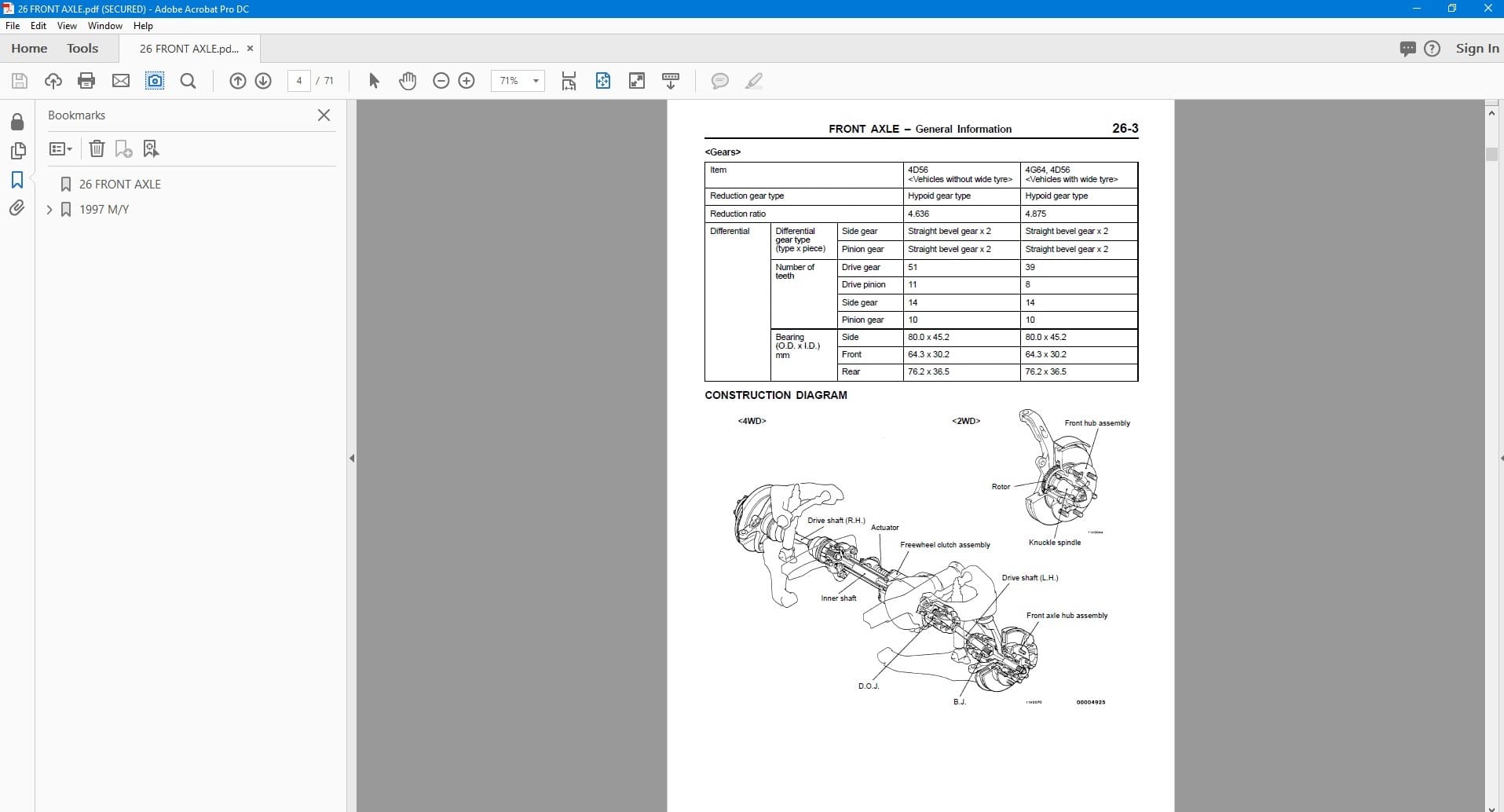Click the 26-3 page number header
This screenshot has height=812, width=1504.
pyautogui.click(x=1125, y=128)
